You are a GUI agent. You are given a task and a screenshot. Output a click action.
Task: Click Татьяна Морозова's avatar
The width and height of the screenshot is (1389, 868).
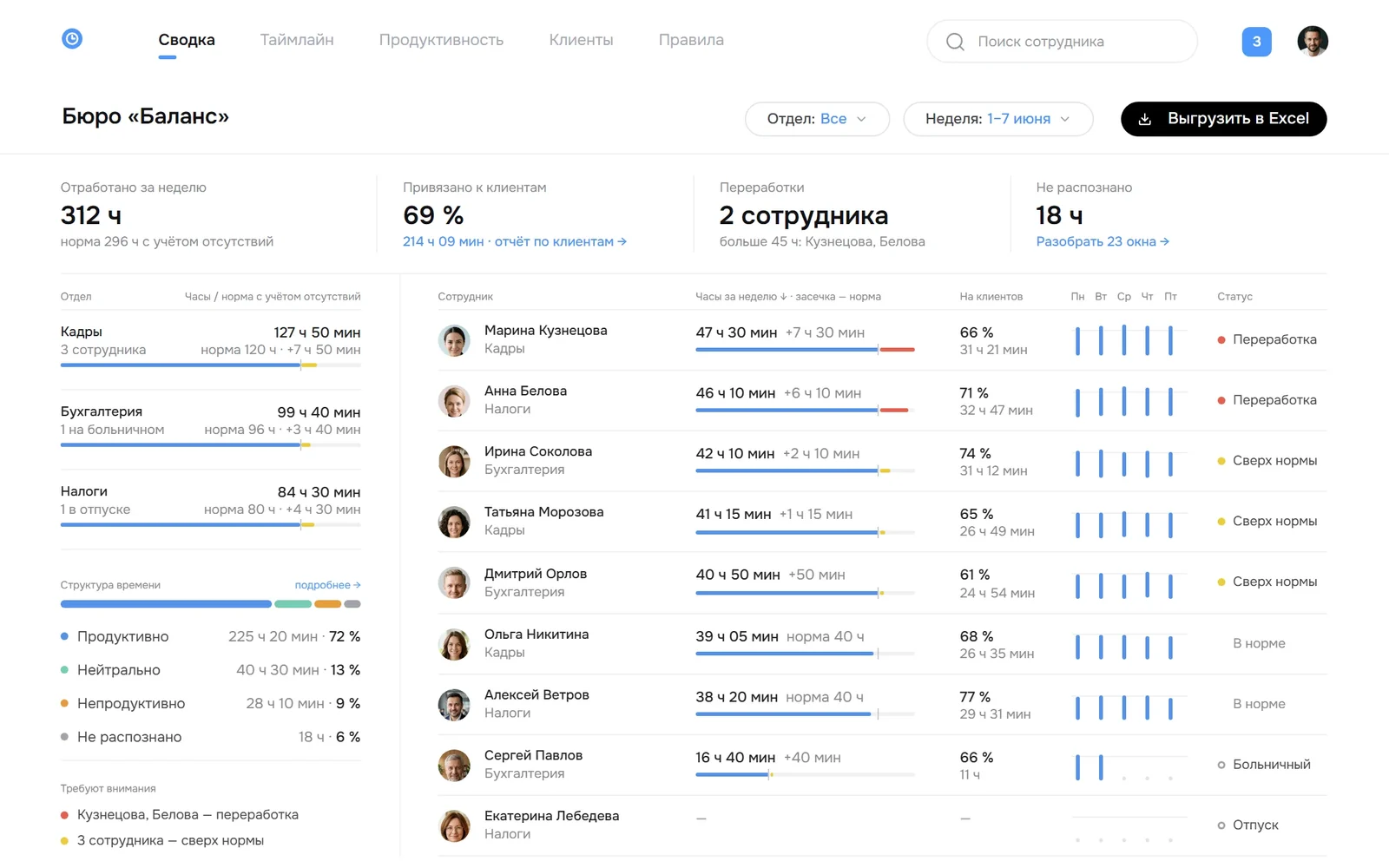(454, 523)
